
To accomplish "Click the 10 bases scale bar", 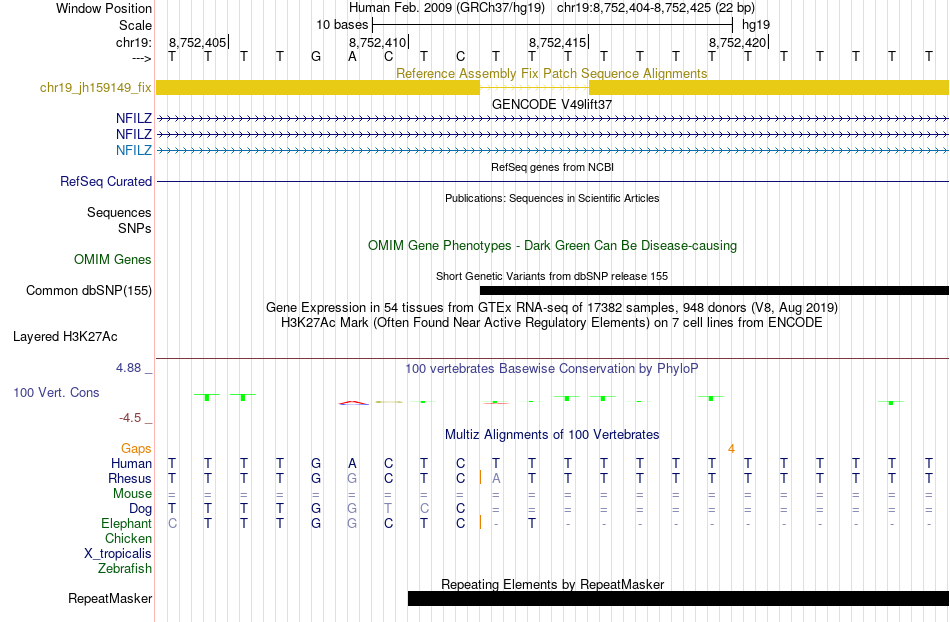I will (x=553, y=25).
